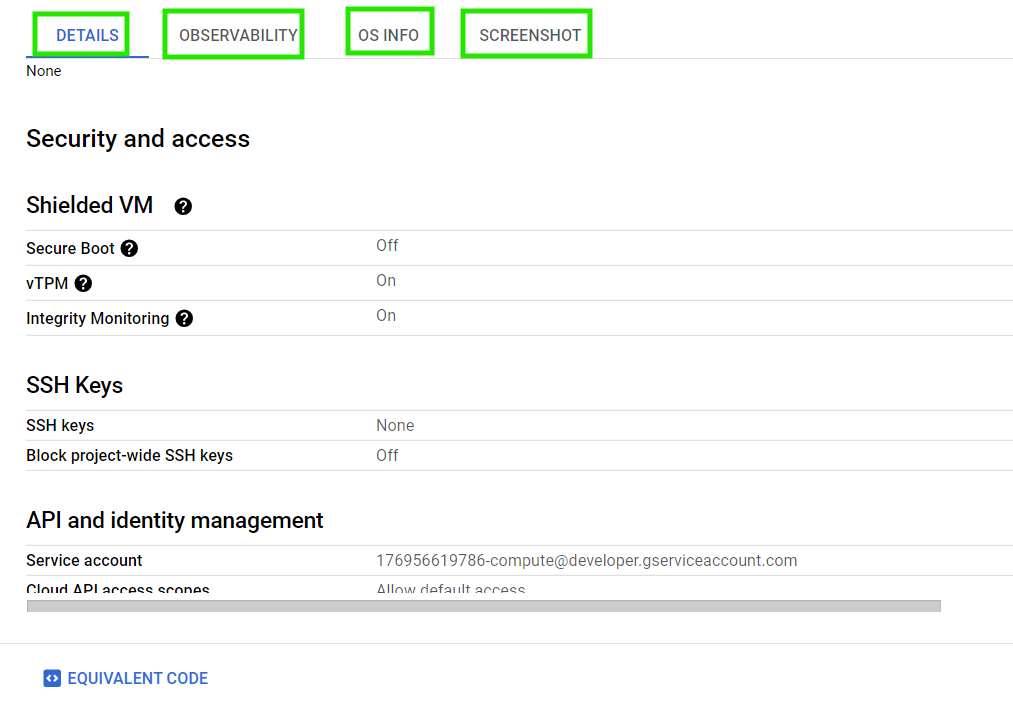Viewport: 1013px width, 701px height.
Task: Click the code brackets icon beside Equivalent Code
Action: point(51,678)
